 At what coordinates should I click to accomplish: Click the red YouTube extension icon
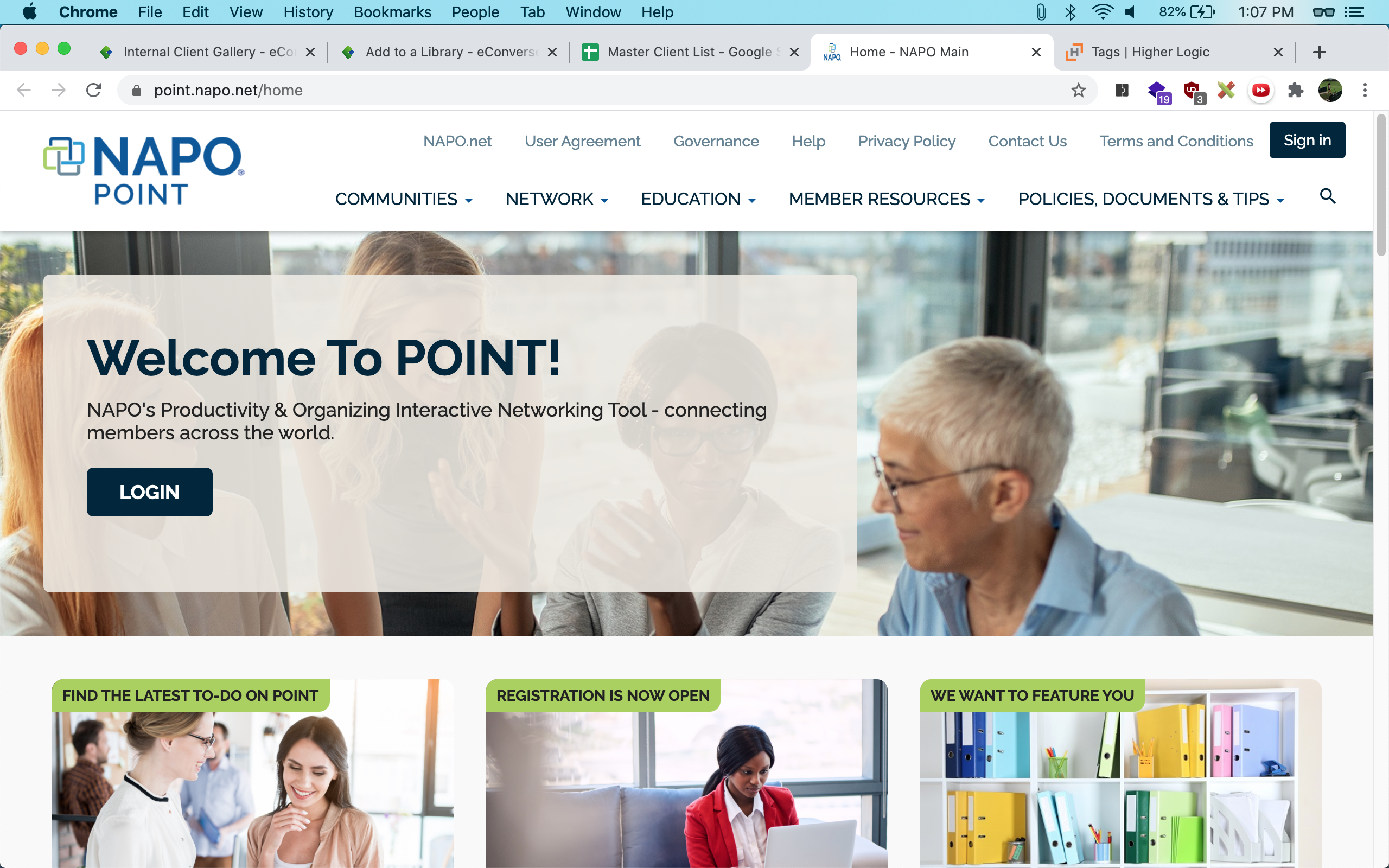coord(1261,90)
